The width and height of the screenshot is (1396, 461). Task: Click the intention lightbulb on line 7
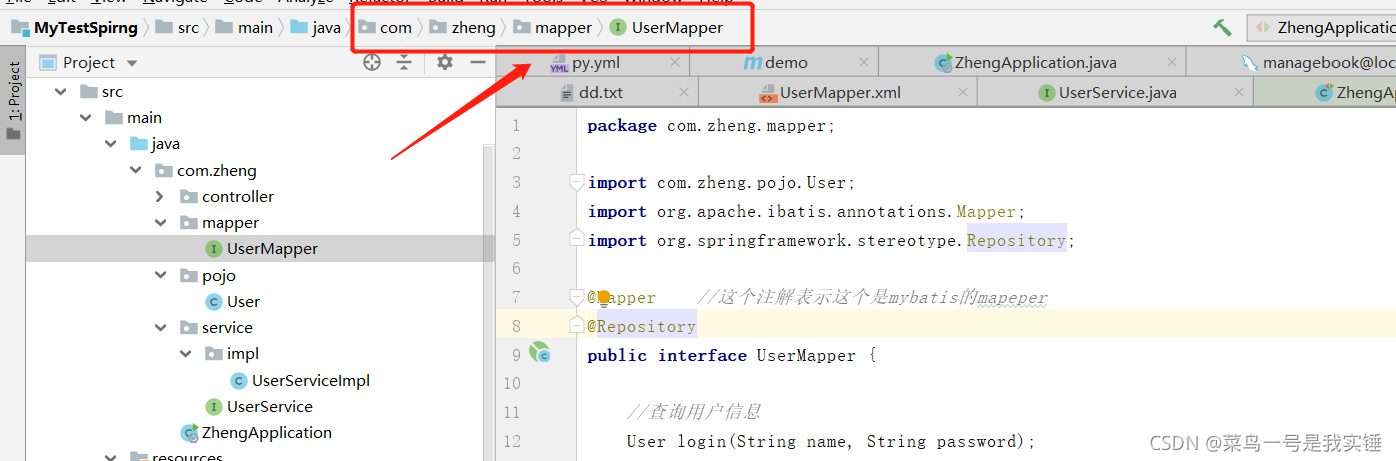tap(604, 297)
